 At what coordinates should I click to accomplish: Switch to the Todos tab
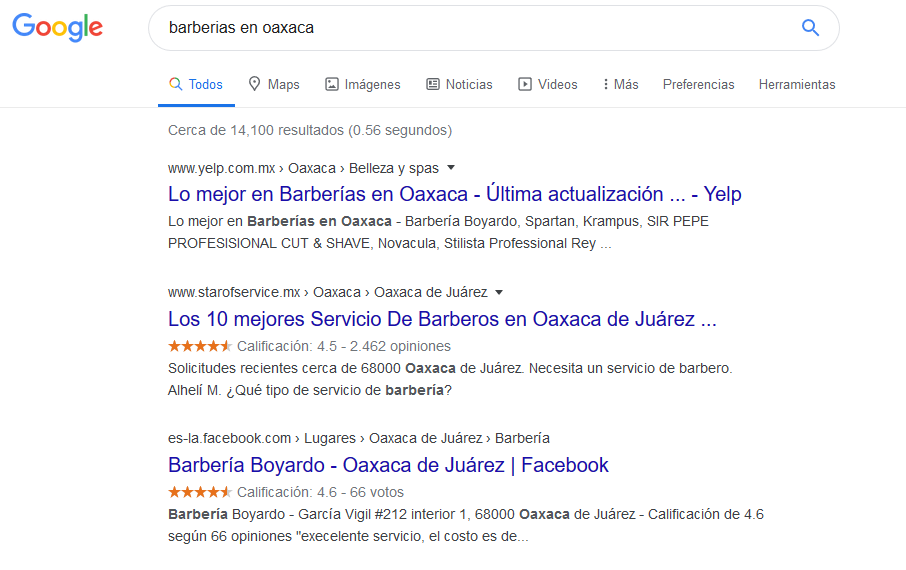(196, 84)
